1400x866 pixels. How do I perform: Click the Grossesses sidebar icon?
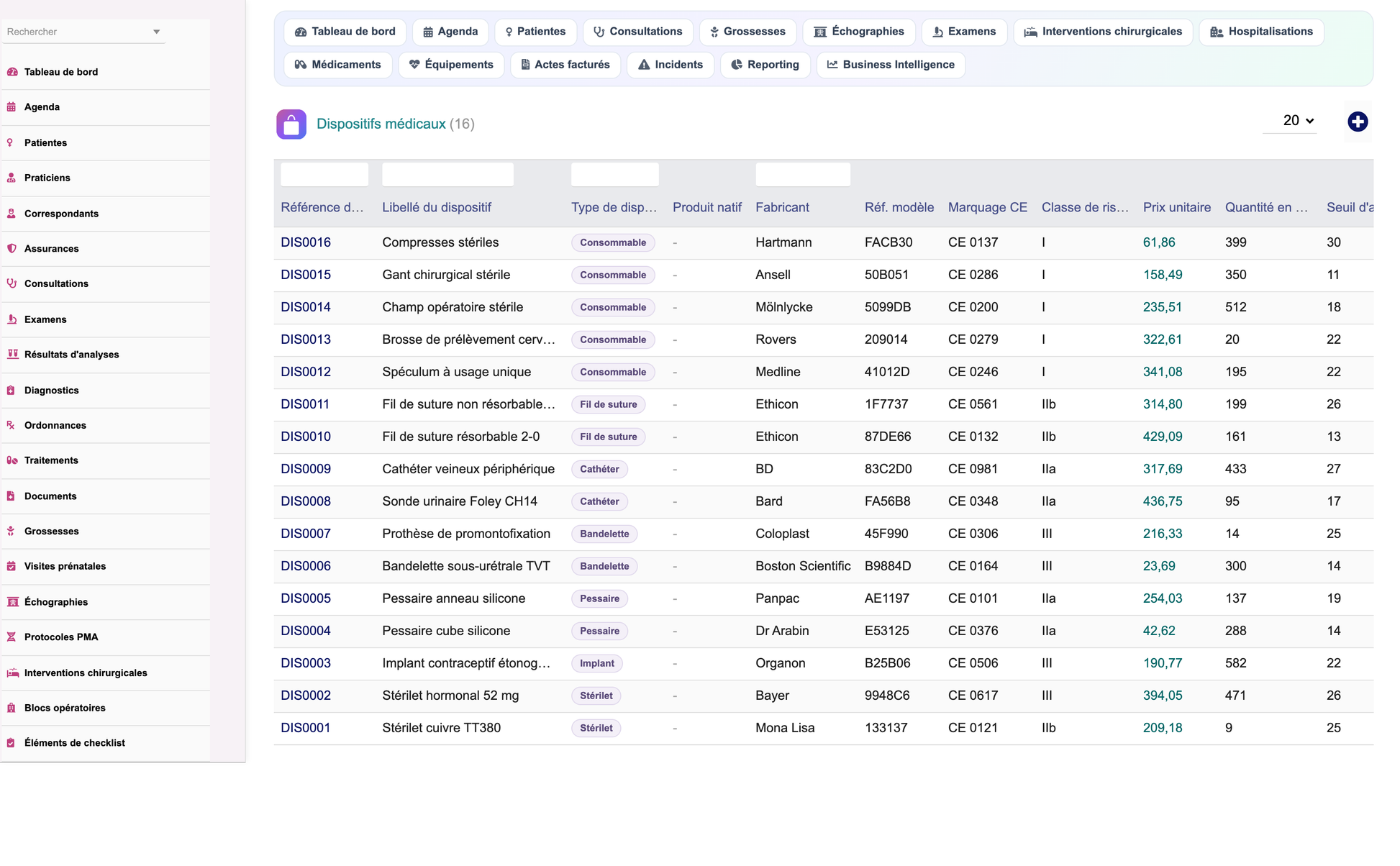coord(12,531)
